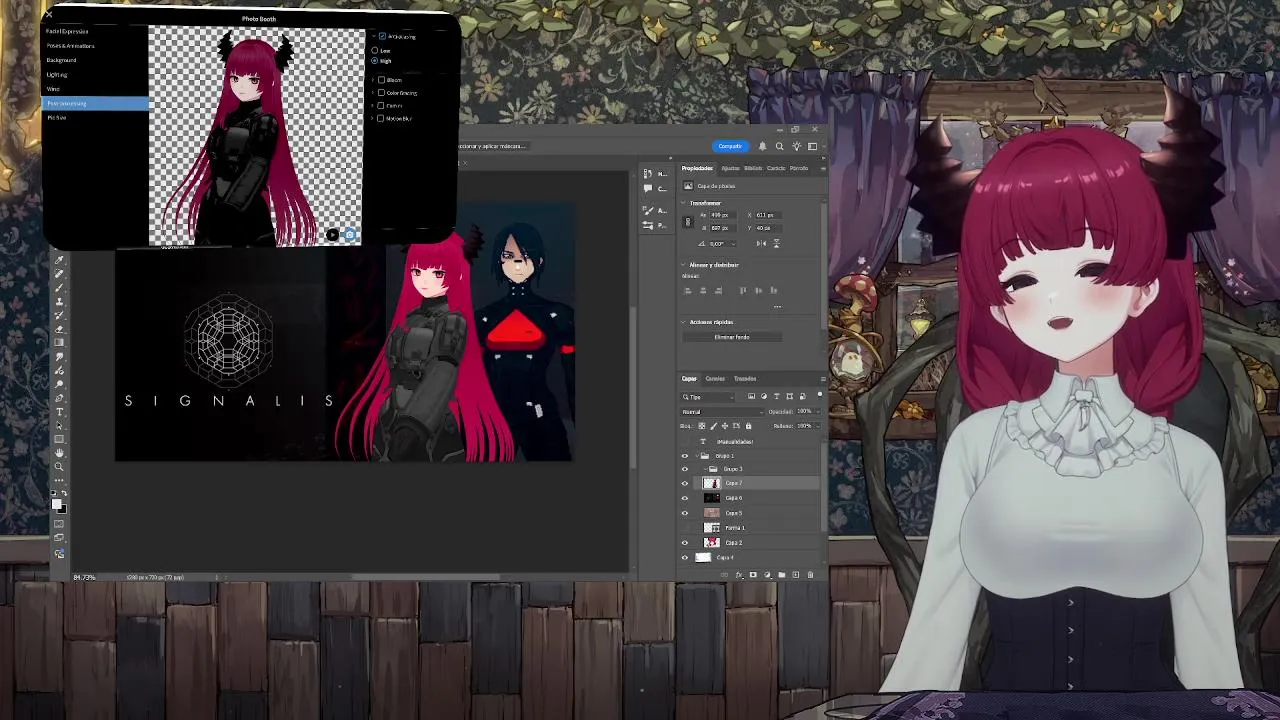The height and width of the screenshot is (720, 1280).
Task: Open rotation angle dropdown
Action: (733, 243)
